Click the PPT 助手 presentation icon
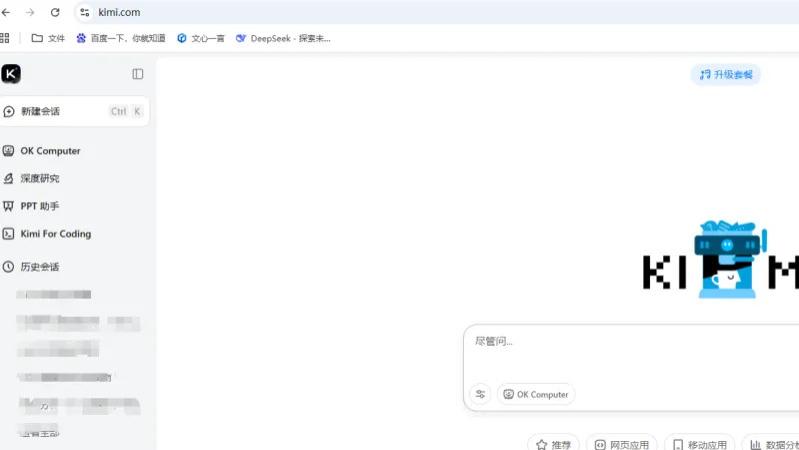Image resolution: width=799 pixels, height=450 pixels. coord(8,206)
